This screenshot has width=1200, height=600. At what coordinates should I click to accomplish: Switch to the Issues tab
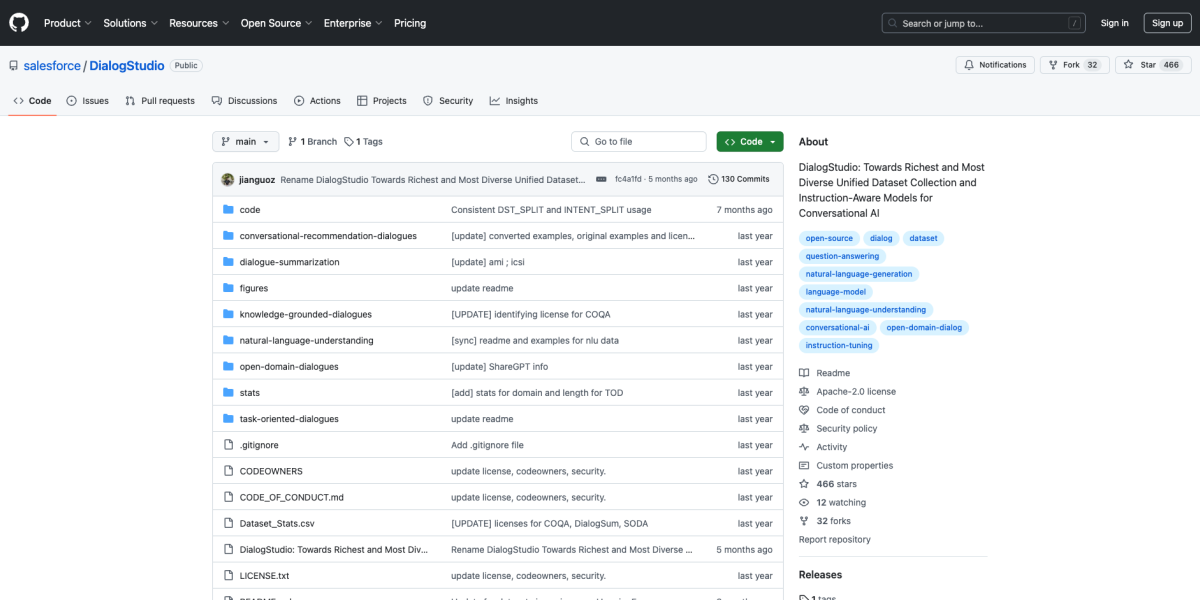[88, 101]
